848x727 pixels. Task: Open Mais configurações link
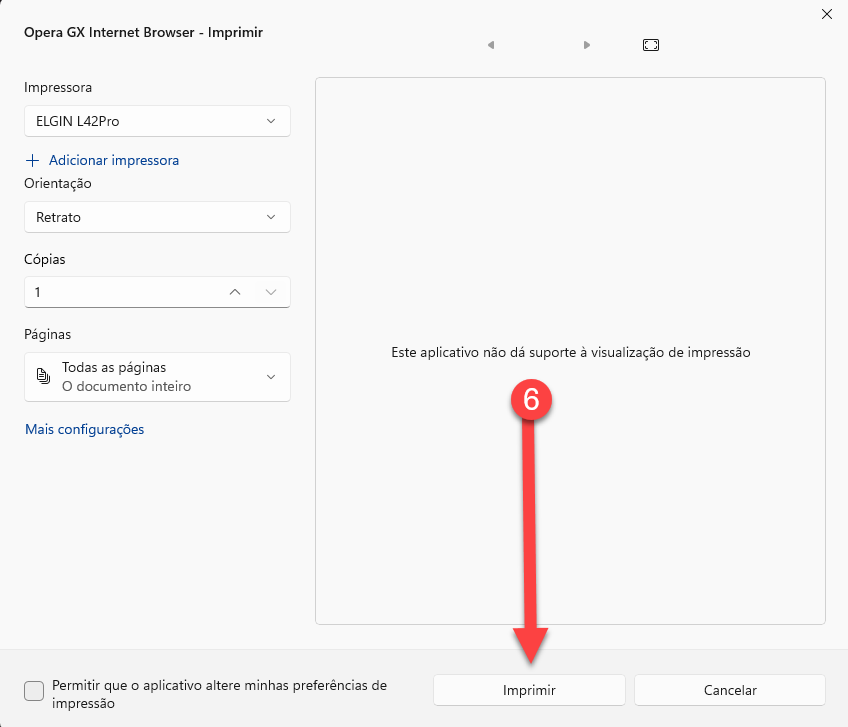tap(84, 429)
